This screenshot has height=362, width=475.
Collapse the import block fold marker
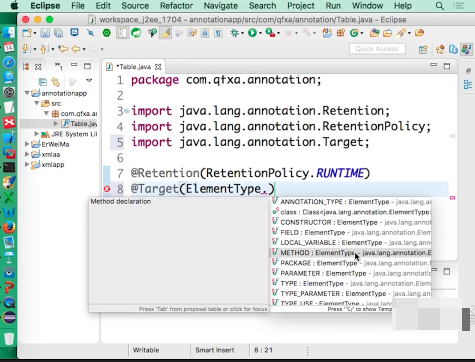[127, 111]
